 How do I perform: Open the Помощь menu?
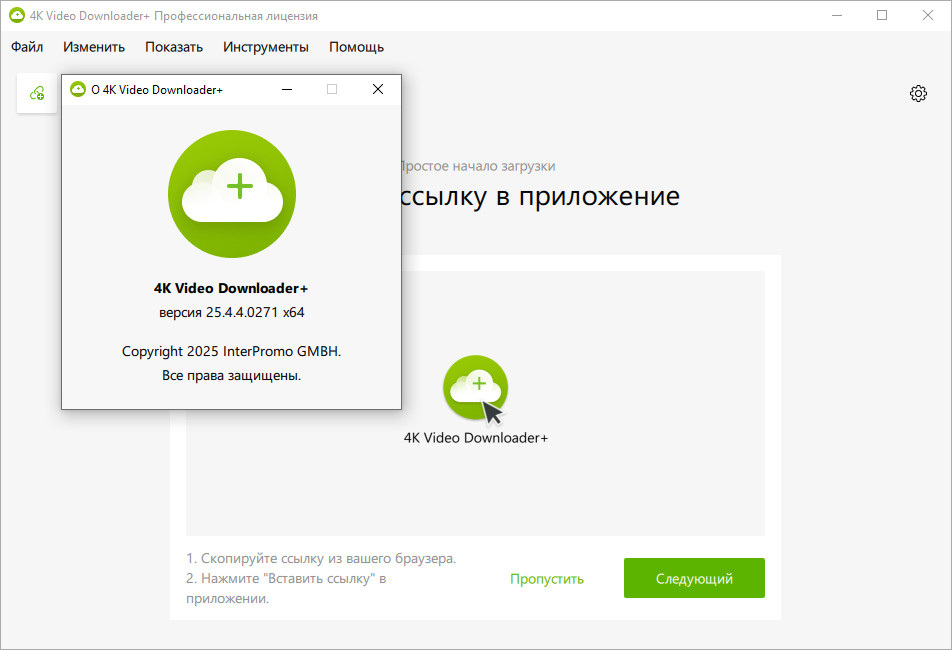[x=356, y=47]
